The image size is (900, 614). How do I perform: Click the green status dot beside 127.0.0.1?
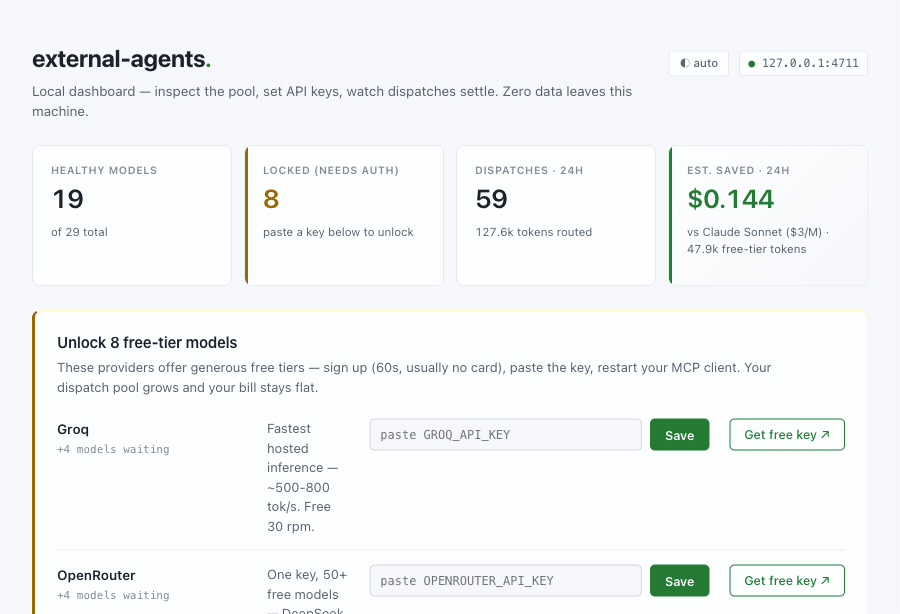click(751, 64)
